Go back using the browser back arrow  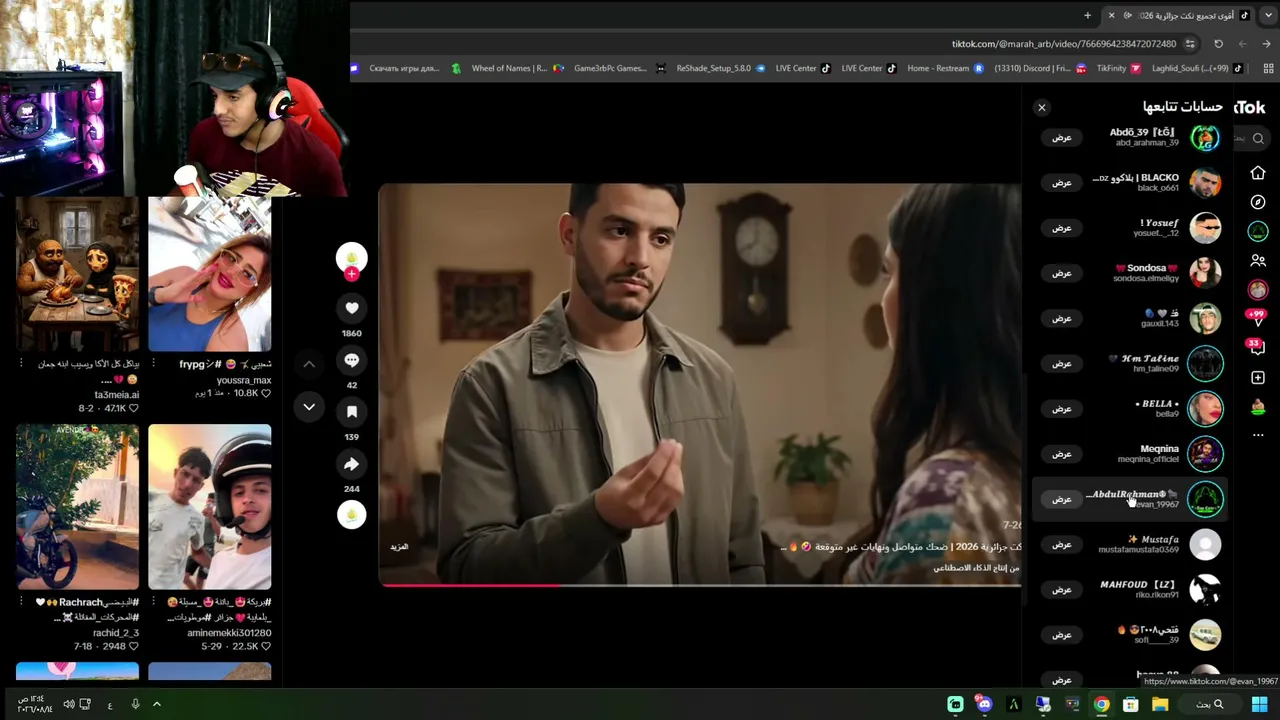pos(1266,44)
